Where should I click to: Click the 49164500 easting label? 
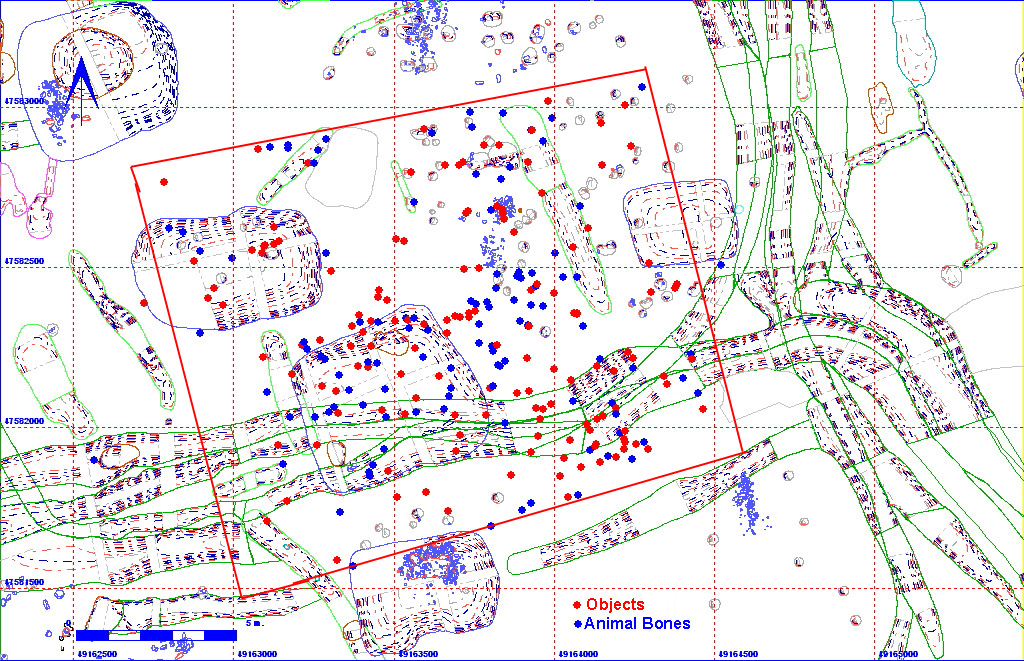click(x=737, y=654)
